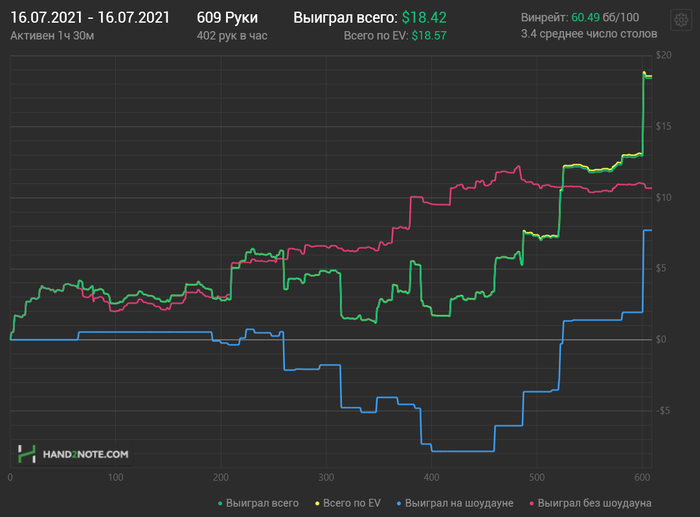Image resolution: width=700 pixels, height=517 pixels.
Task: Click the yellow dot beside 'Всего по EV'
Action: click(317, 504)
